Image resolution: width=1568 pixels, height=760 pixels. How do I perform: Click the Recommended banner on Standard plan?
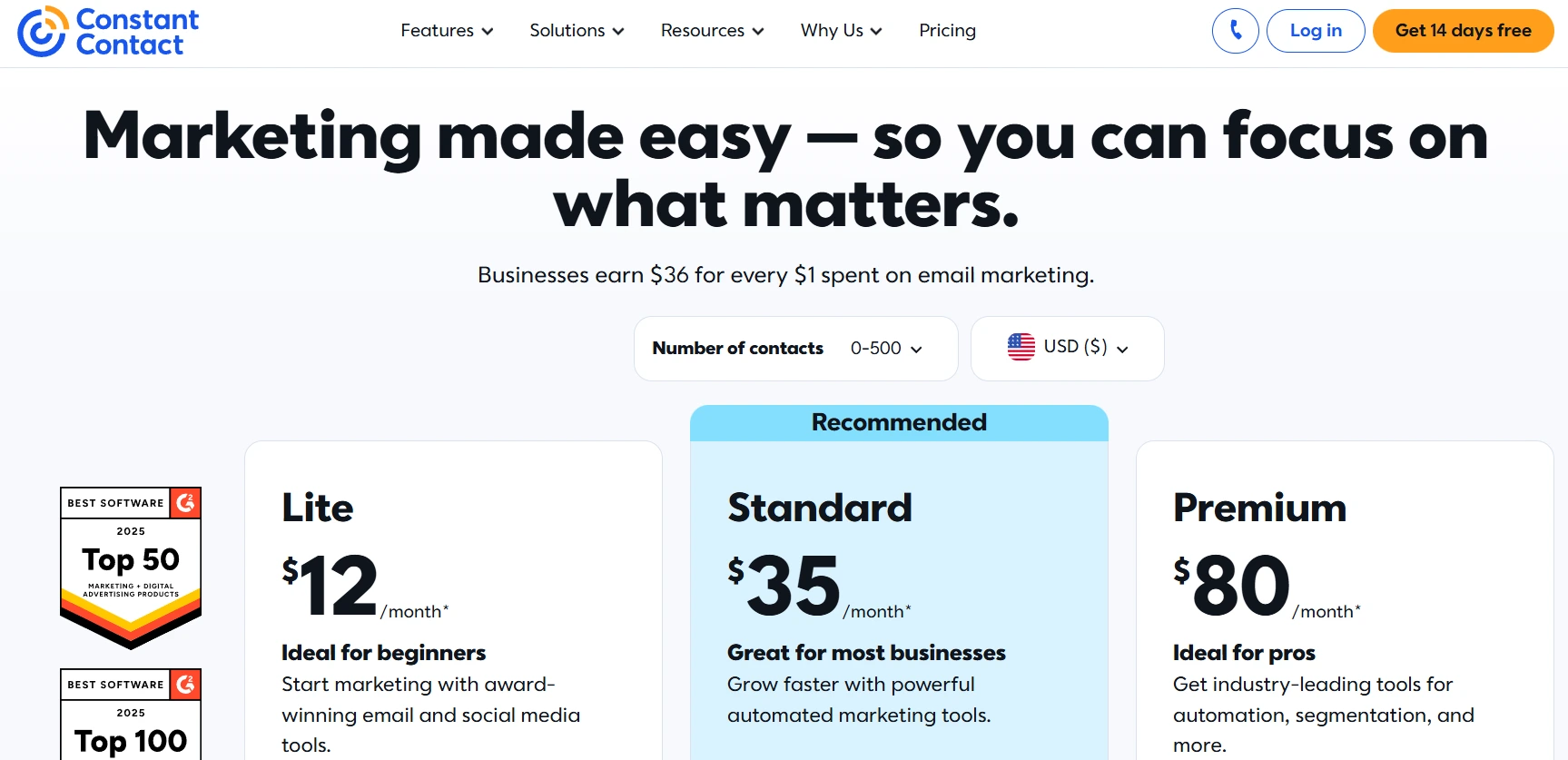pos(899,423)
